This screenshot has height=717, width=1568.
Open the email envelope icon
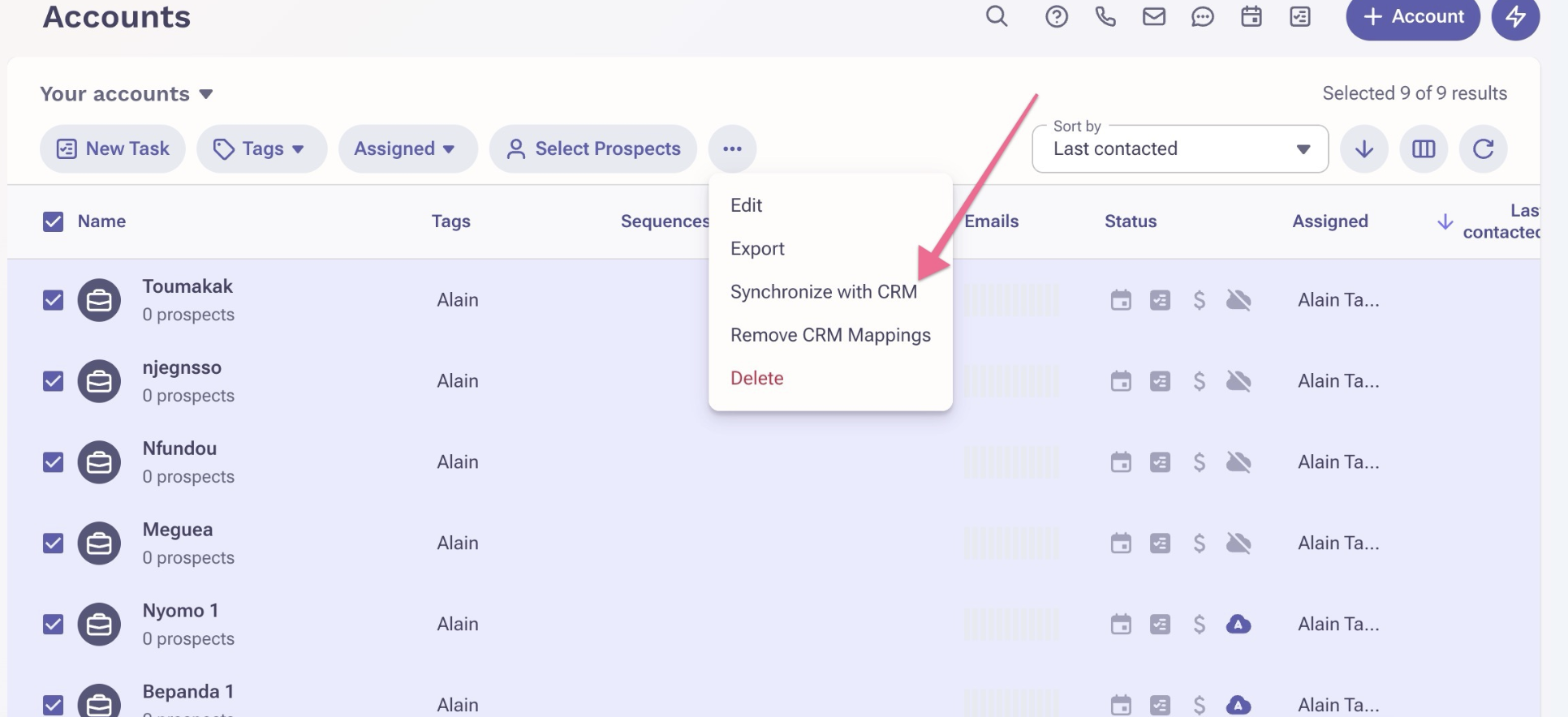pyautogui.click(x=1154, y=16)
